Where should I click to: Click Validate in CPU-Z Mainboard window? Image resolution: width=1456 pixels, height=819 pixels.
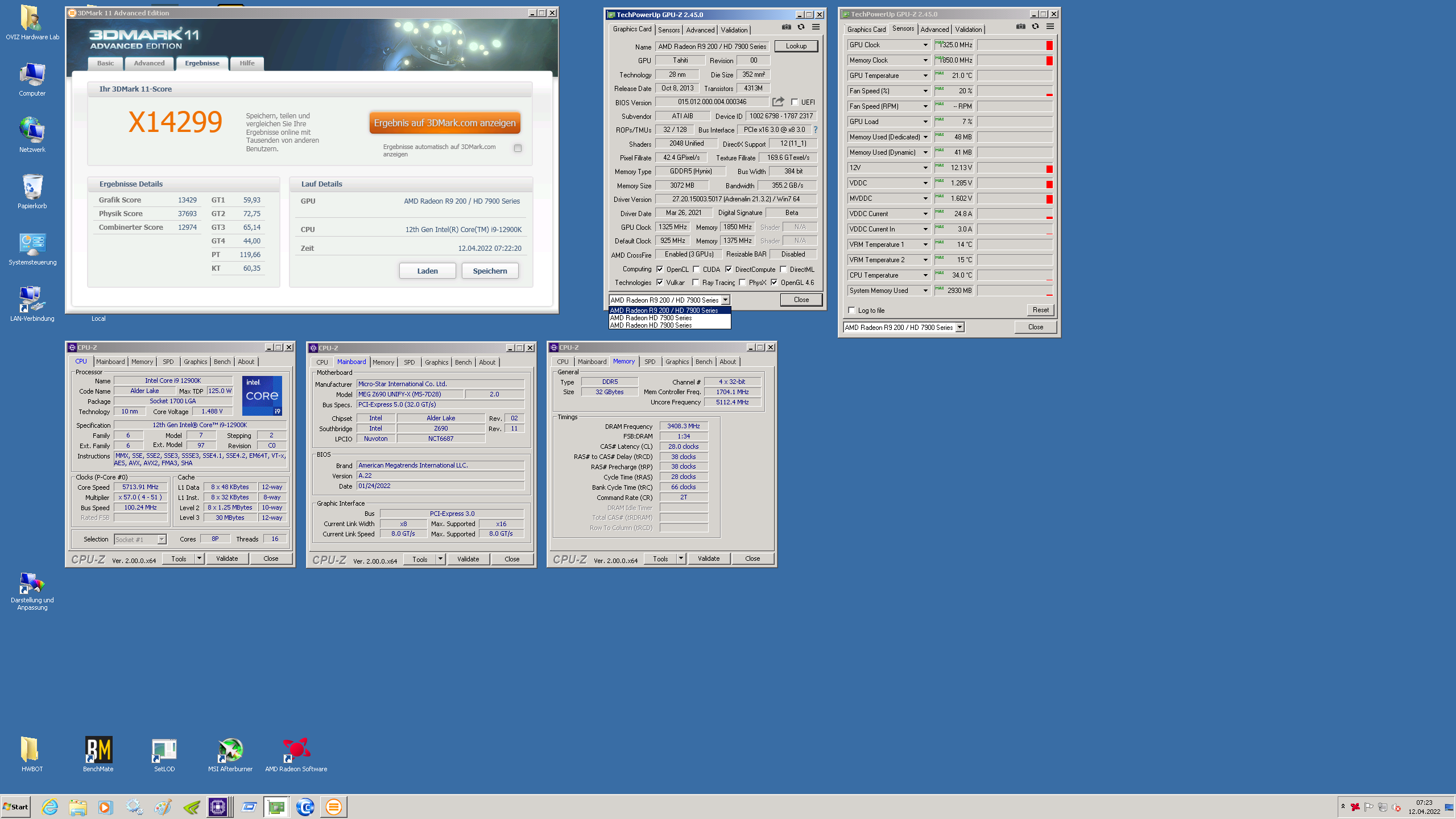pos(468,559)
